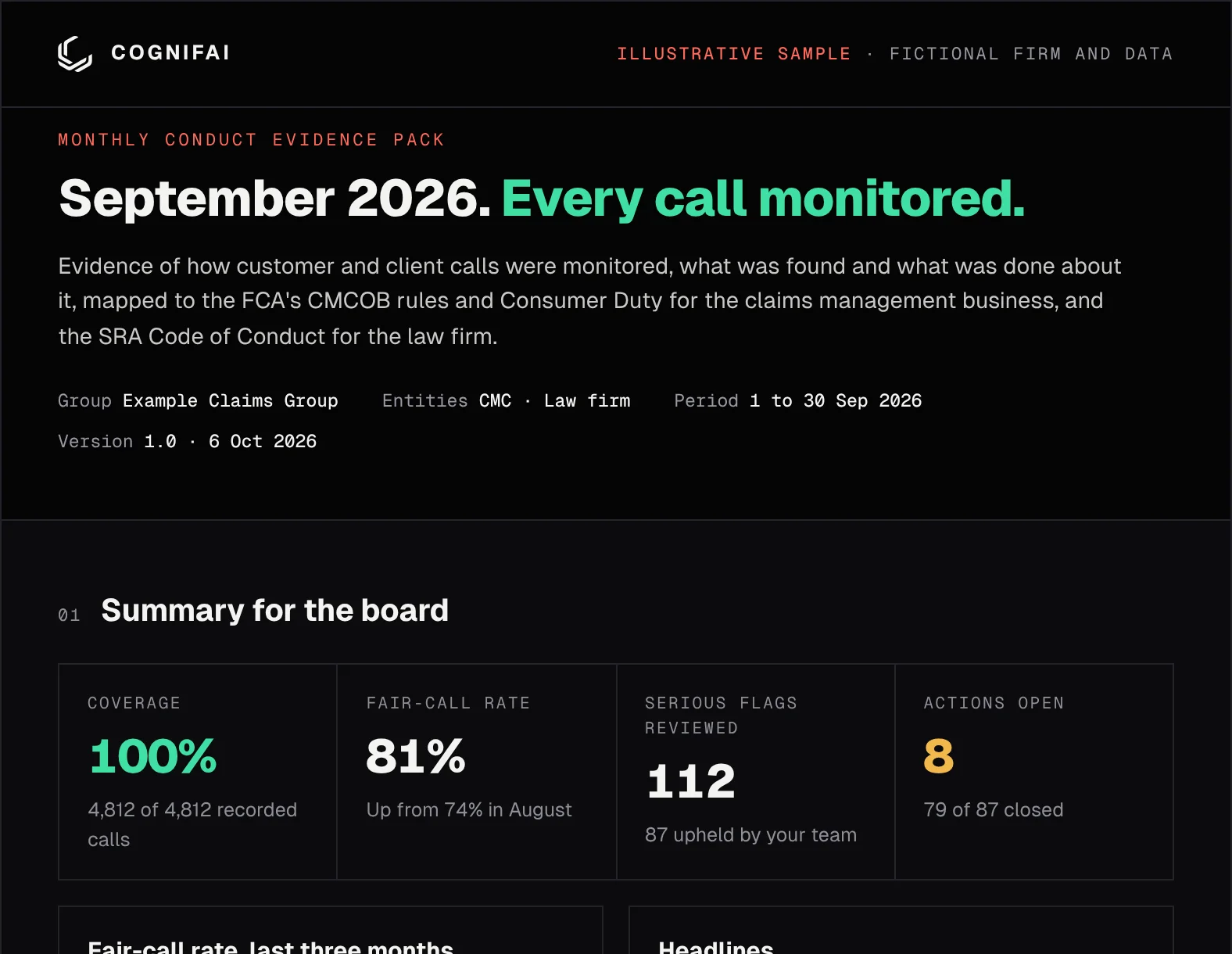Click the Cognifai logo icon

coord(75,53)
